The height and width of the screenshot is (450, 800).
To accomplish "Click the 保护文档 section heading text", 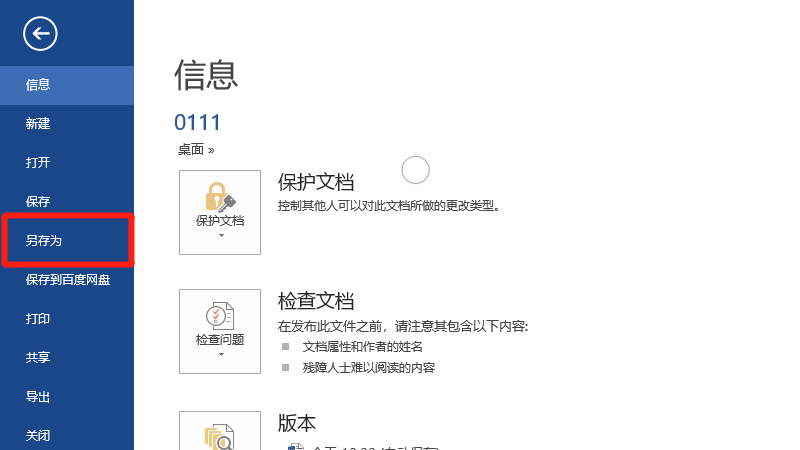I will [316, 181].
